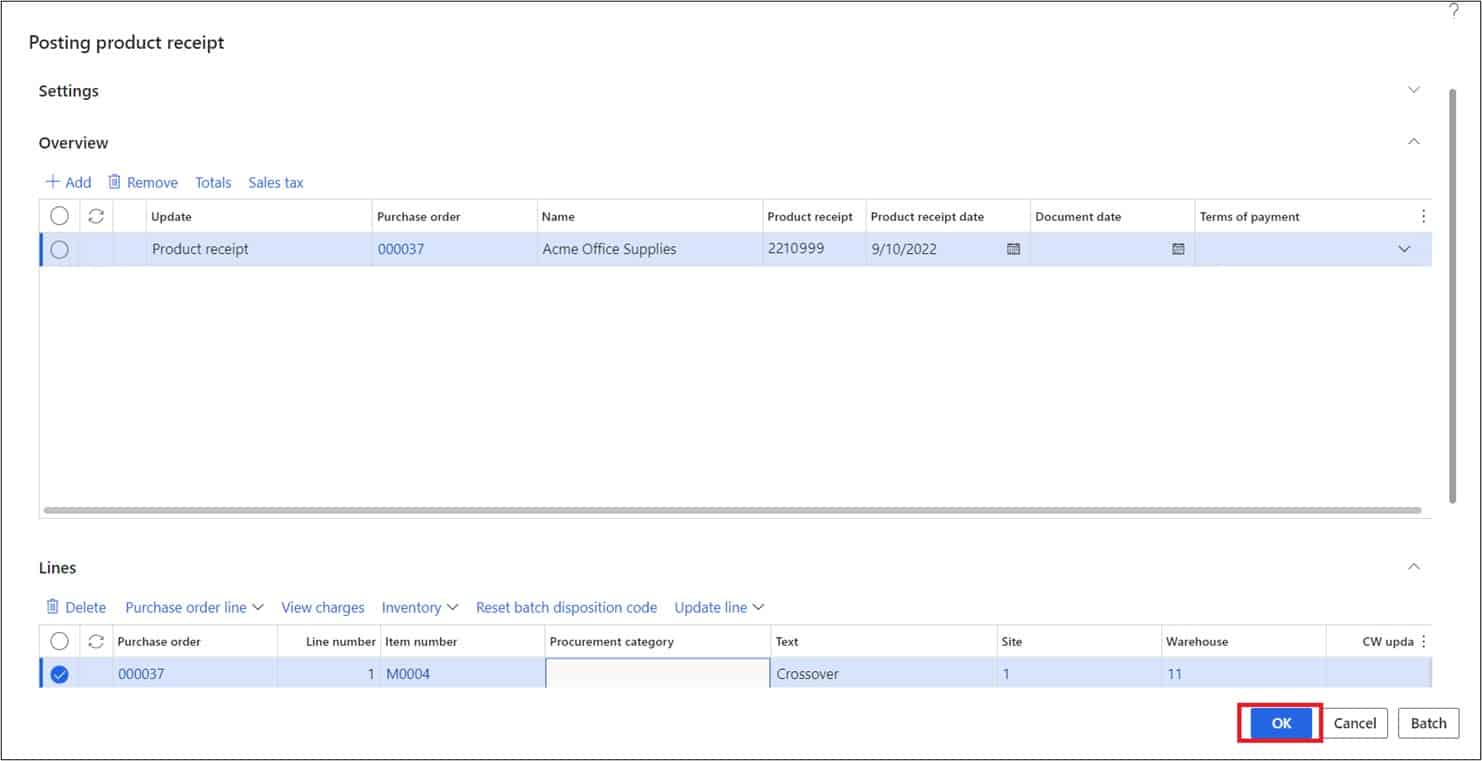The image size is (1482, 761).
Task: Select the Product receipt row circle
Action: [x=59, y=249]
